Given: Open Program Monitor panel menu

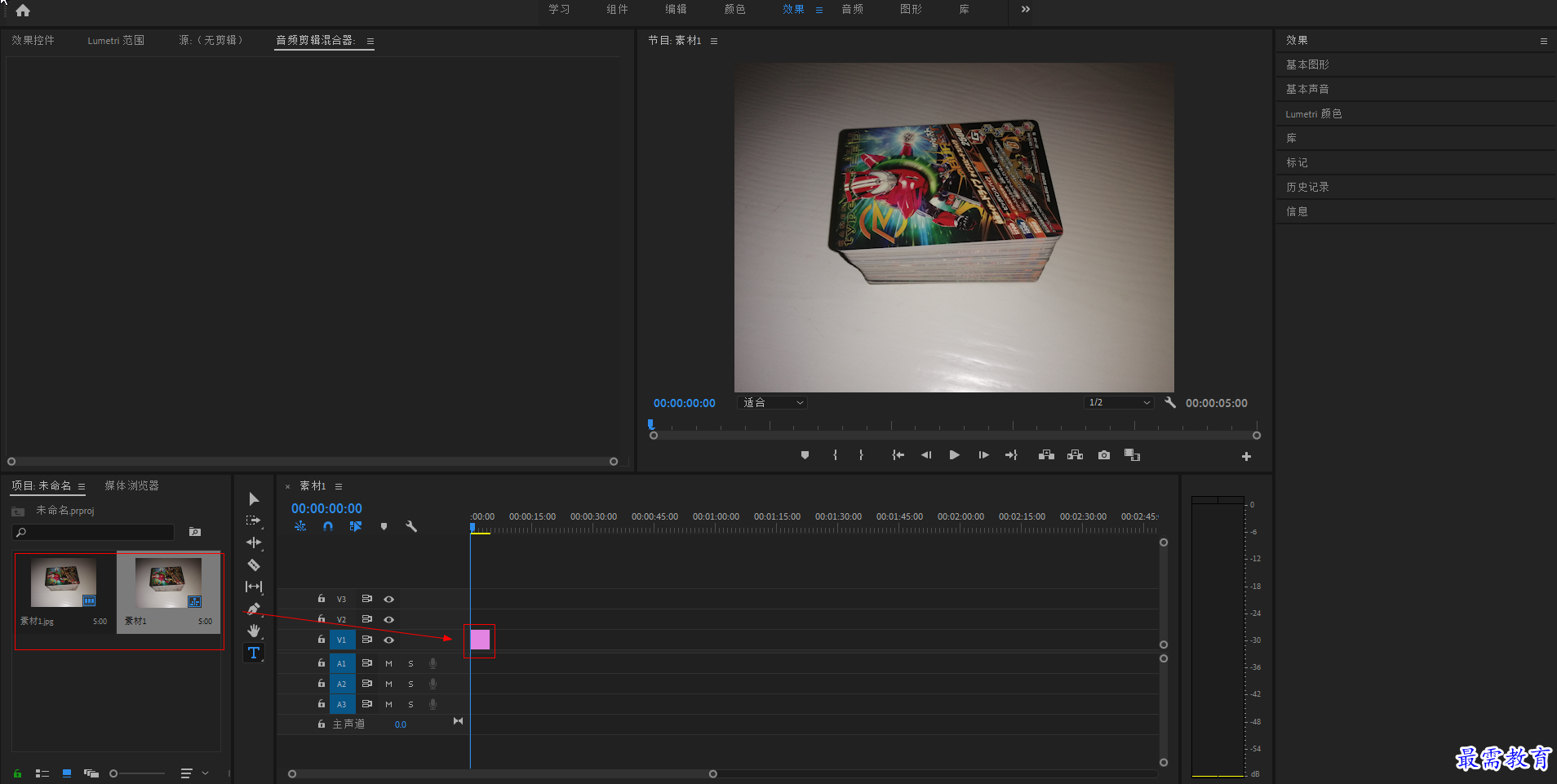Looking at the screenshot, I should (x=714, y=41).
